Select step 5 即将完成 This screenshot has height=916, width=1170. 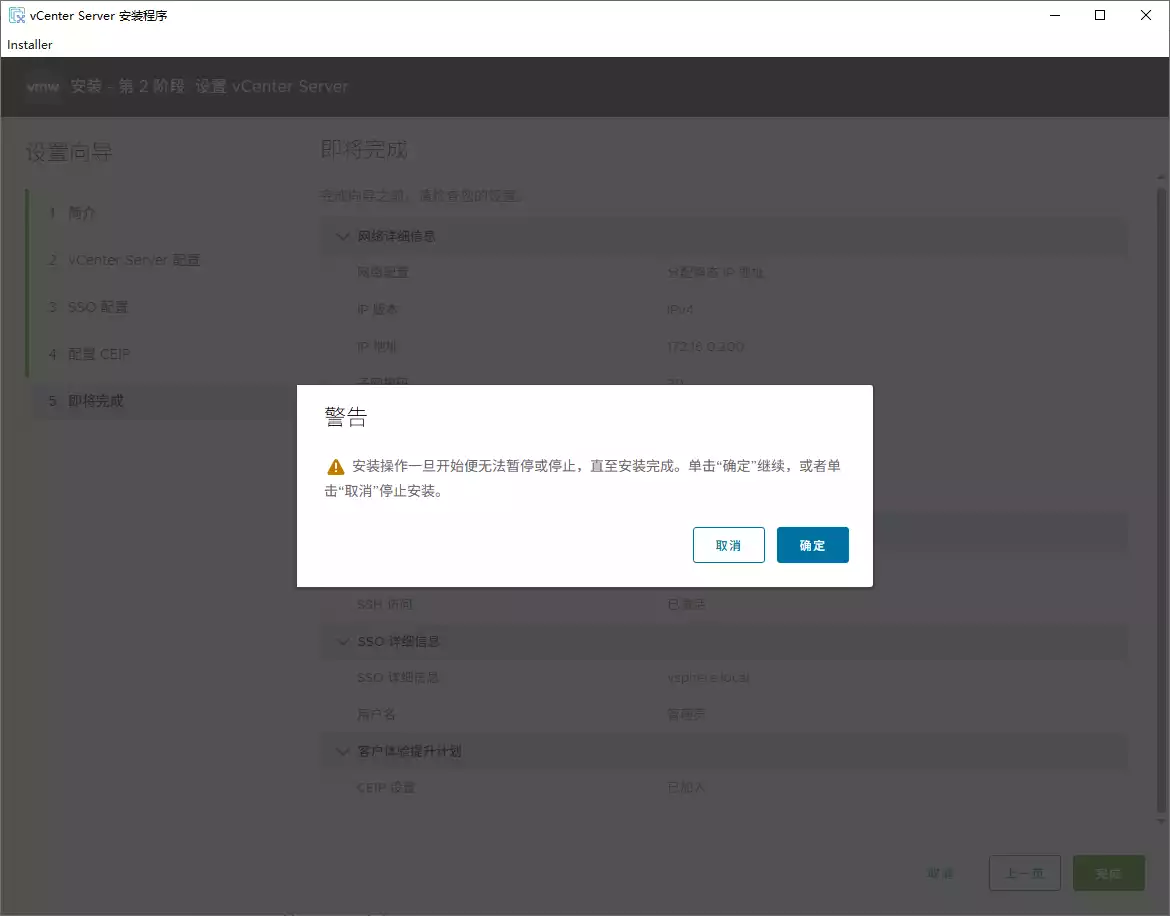(160, 401)
